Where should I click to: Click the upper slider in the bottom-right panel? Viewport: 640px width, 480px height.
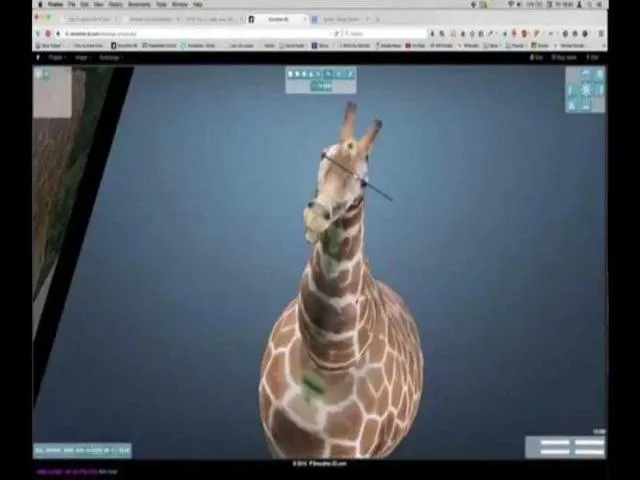pos(566,442)
